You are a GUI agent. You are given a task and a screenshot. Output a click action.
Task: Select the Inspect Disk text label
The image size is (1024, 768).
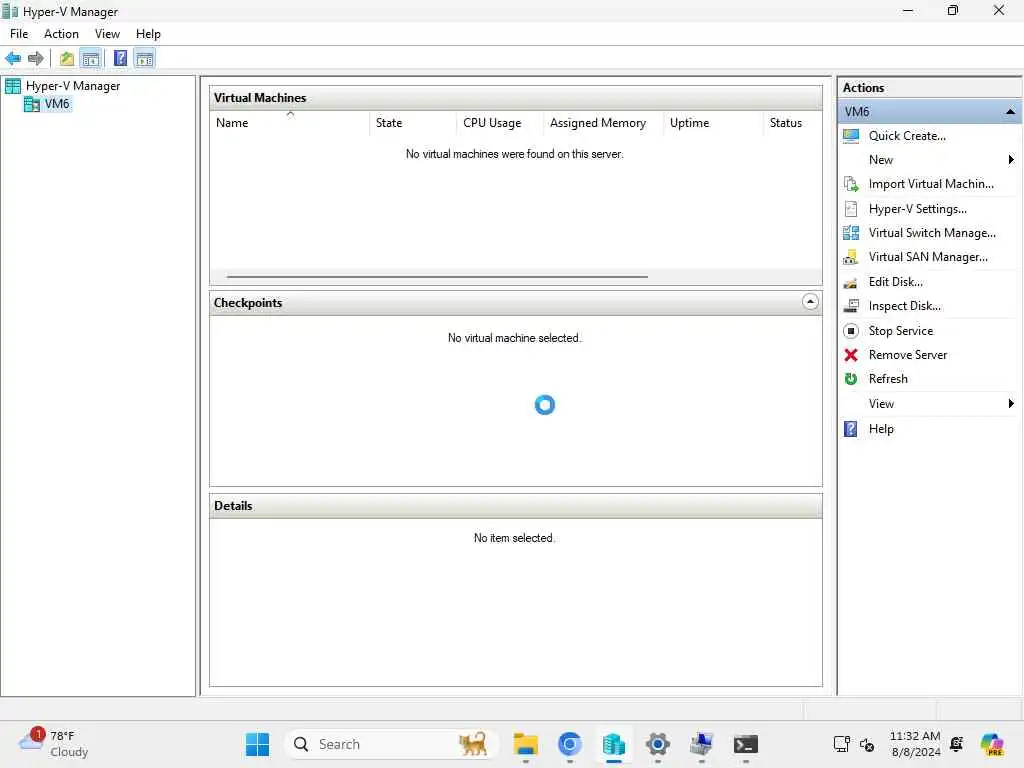pos(904,306)
